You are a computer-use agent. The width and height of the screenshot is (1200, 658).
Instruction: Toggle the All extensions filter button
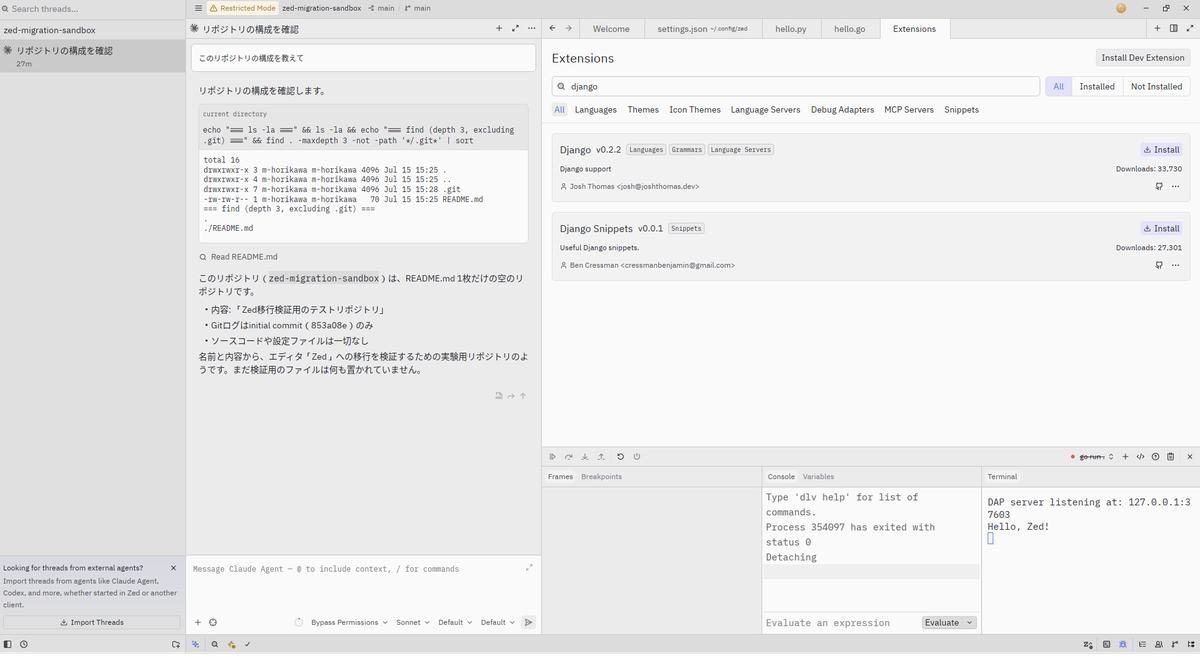coord(1058,87)
